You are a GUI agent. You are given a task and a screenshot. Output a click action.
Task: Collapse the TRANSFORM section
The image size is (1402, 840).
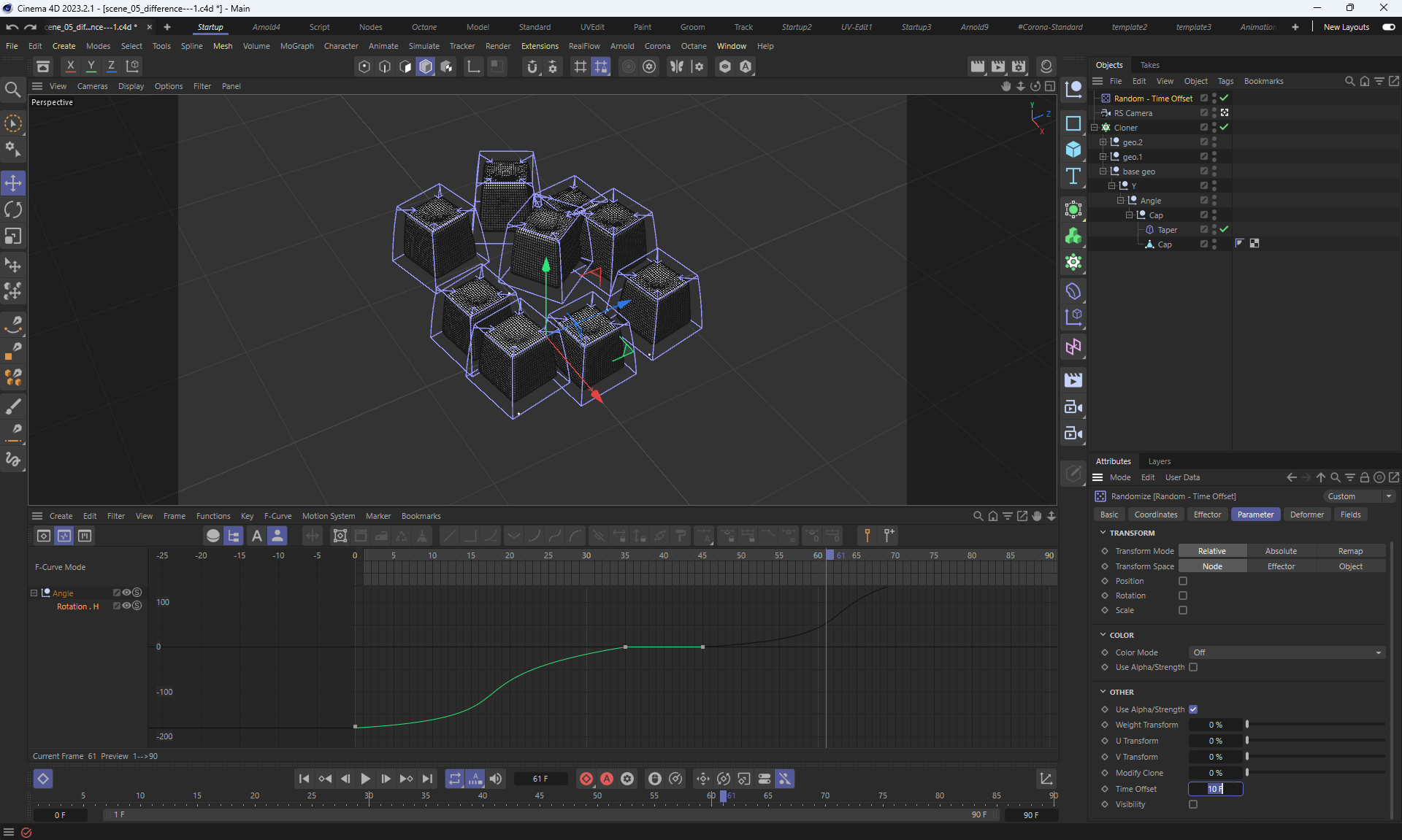coord(1103,533)
